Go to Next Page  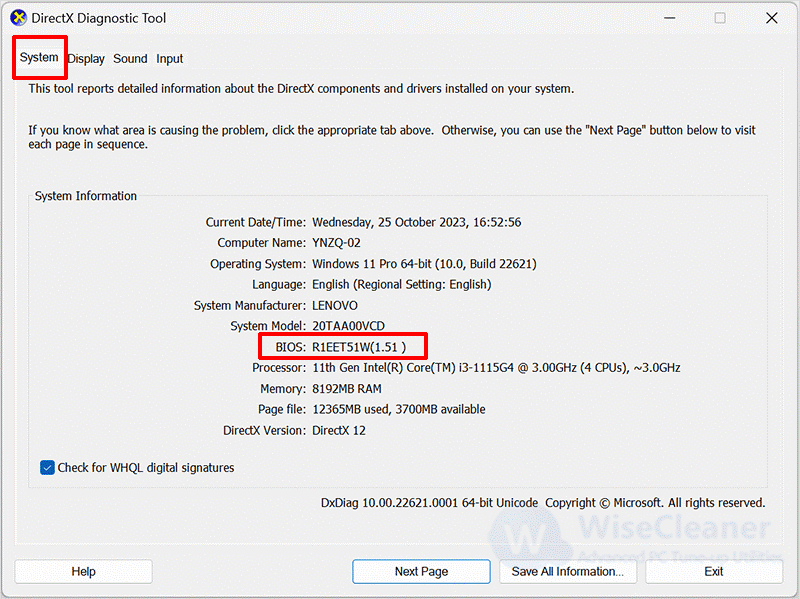click(421, 571)
